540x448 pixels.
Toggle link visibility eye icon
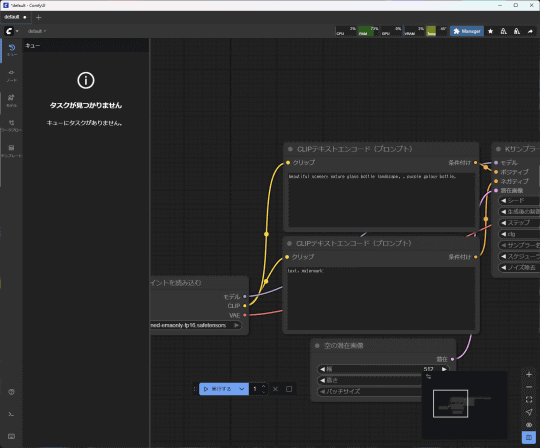pos(529,425)
